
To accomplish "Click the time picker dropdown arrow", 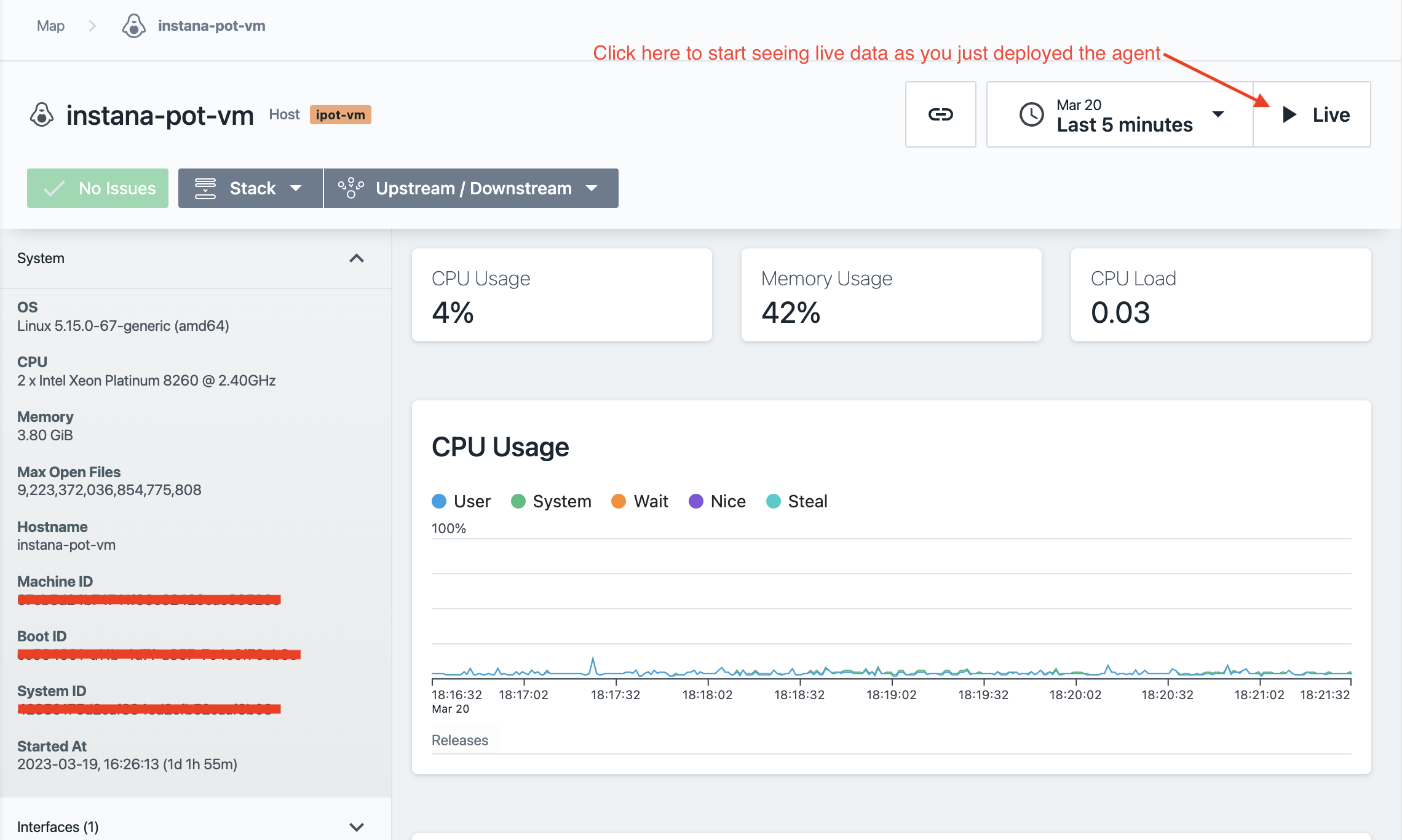I will click(1218, 114).
